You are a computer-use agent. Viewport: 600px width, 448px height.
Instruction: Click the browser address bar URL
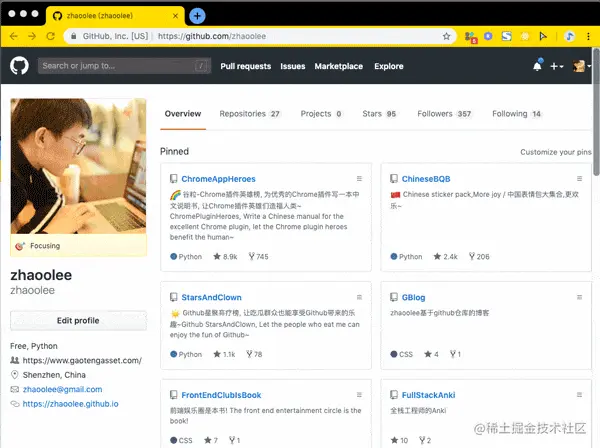(212, 36)
